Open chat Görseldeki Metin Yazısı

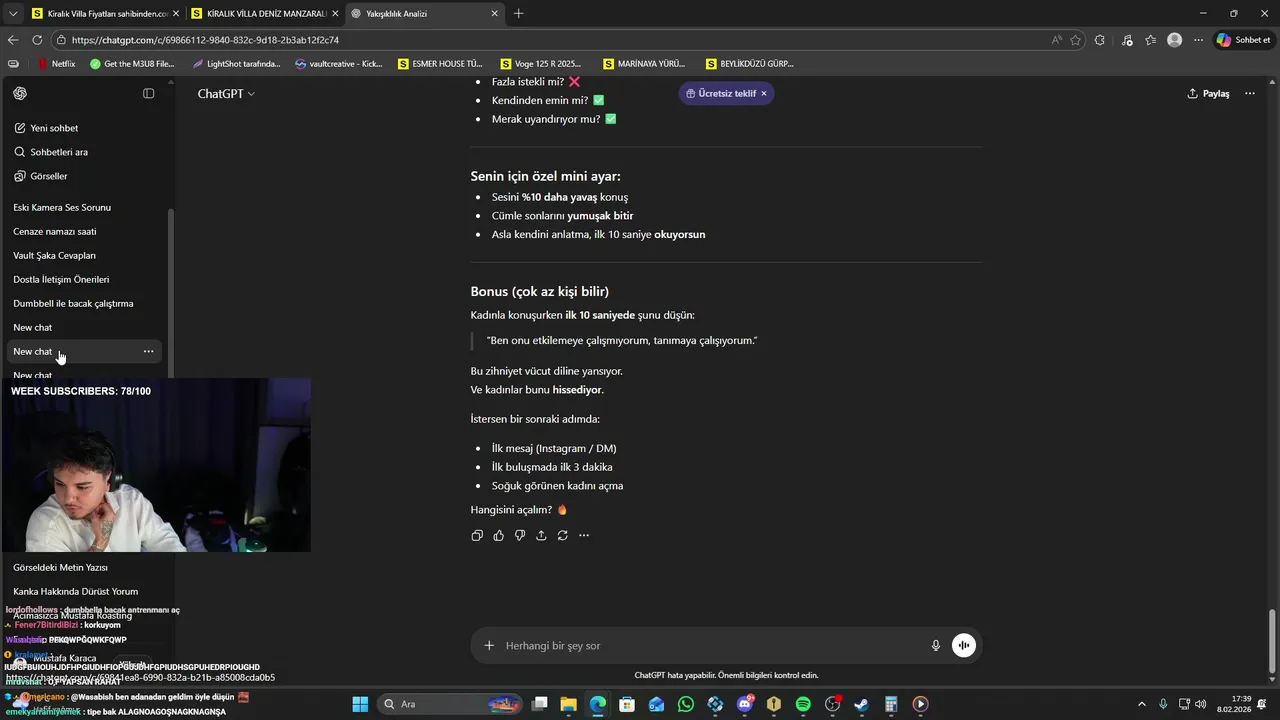(60, 567)
